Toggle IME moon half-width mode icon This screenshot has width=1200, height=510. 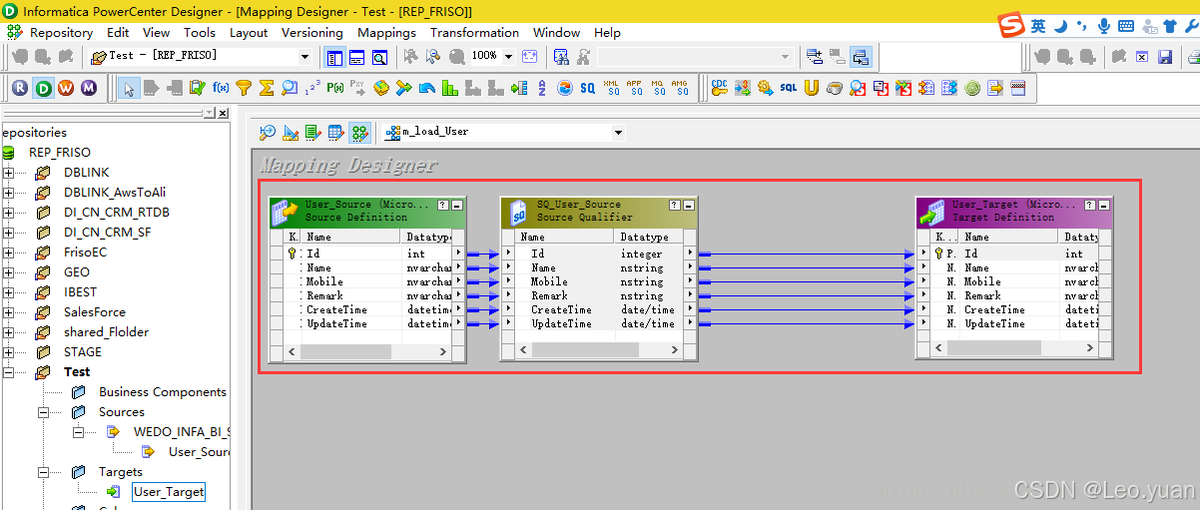coord(1061,26)
